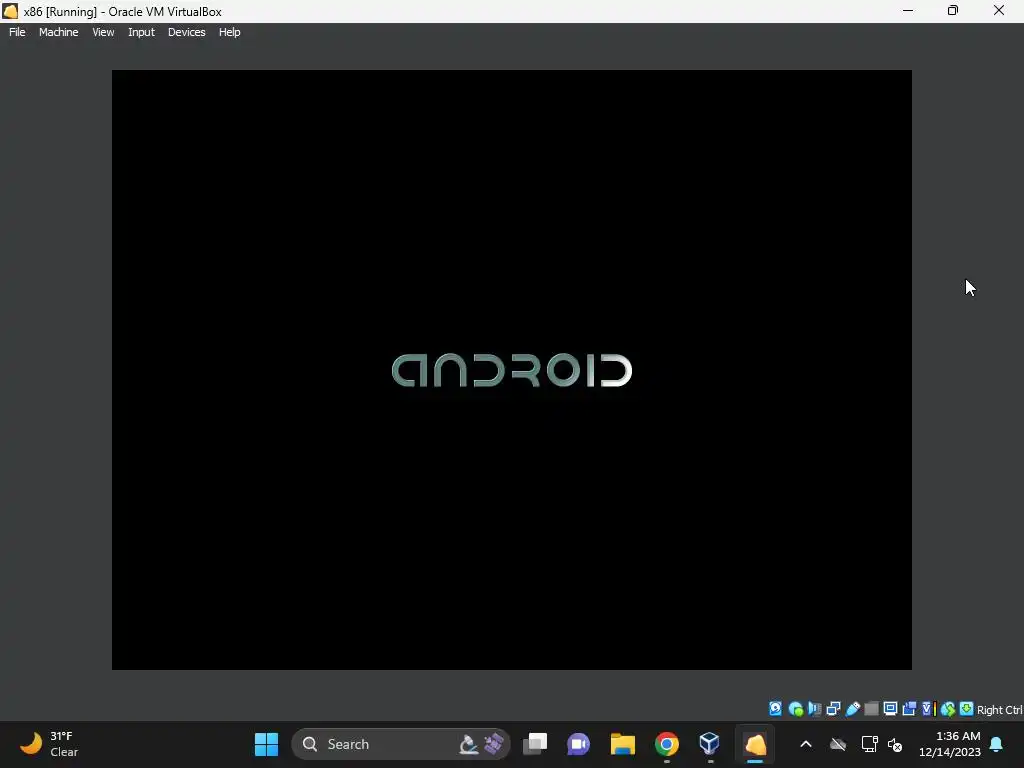Image resolution: width=1024 pixels, height=768 pixels.
Task: Click the taskbar Search box
Action: pyautogui.click(x=400, y=744)
